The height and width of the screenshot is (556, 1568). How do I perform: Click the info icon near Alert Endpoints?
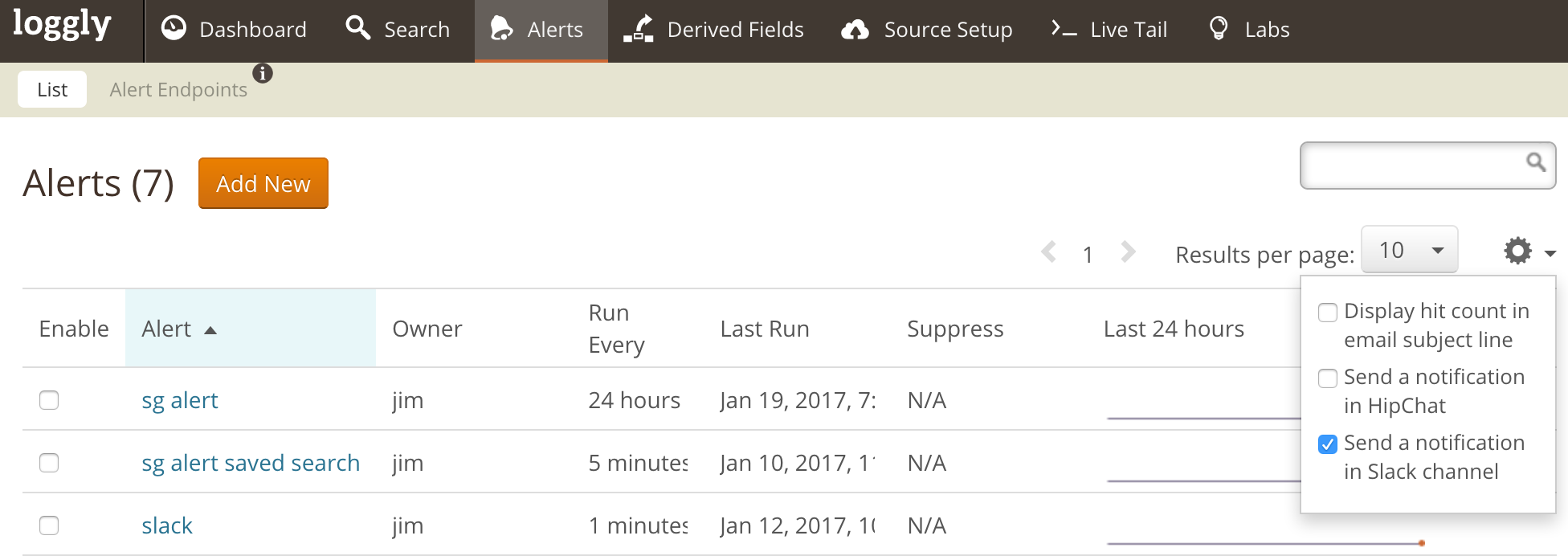[263, 73]
